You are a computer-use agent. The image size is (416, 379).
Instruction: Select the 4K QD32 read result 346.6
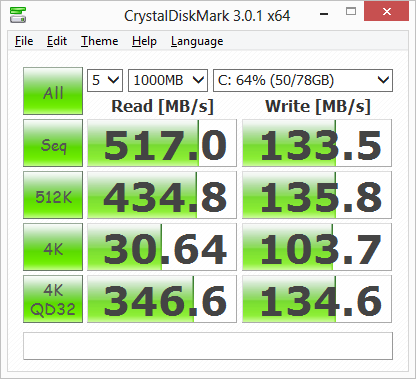coord(162,299)
